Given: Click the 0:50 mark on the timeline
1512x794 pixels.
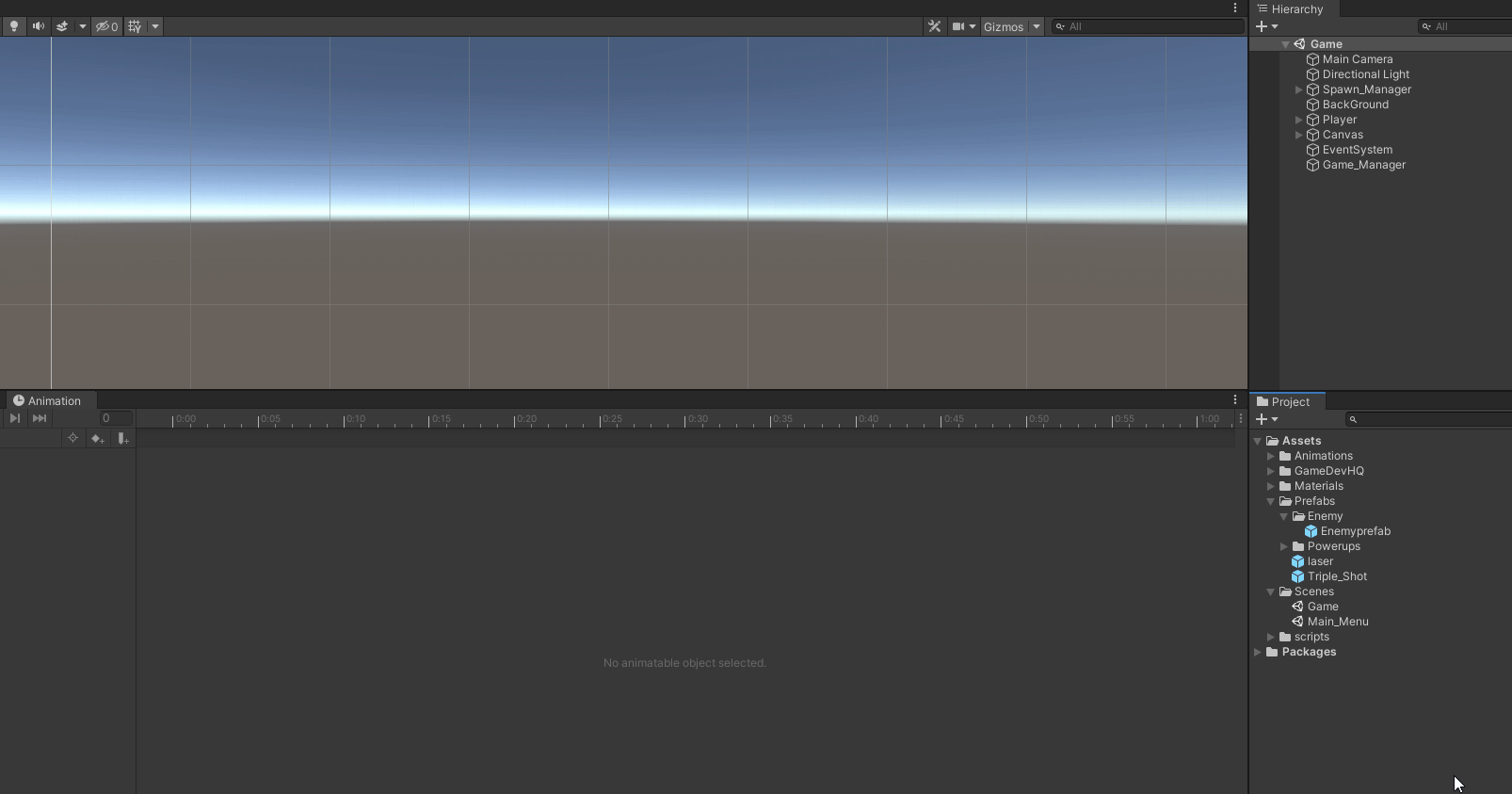Looking at the screenshot, I should click(x=1038, y=419).
